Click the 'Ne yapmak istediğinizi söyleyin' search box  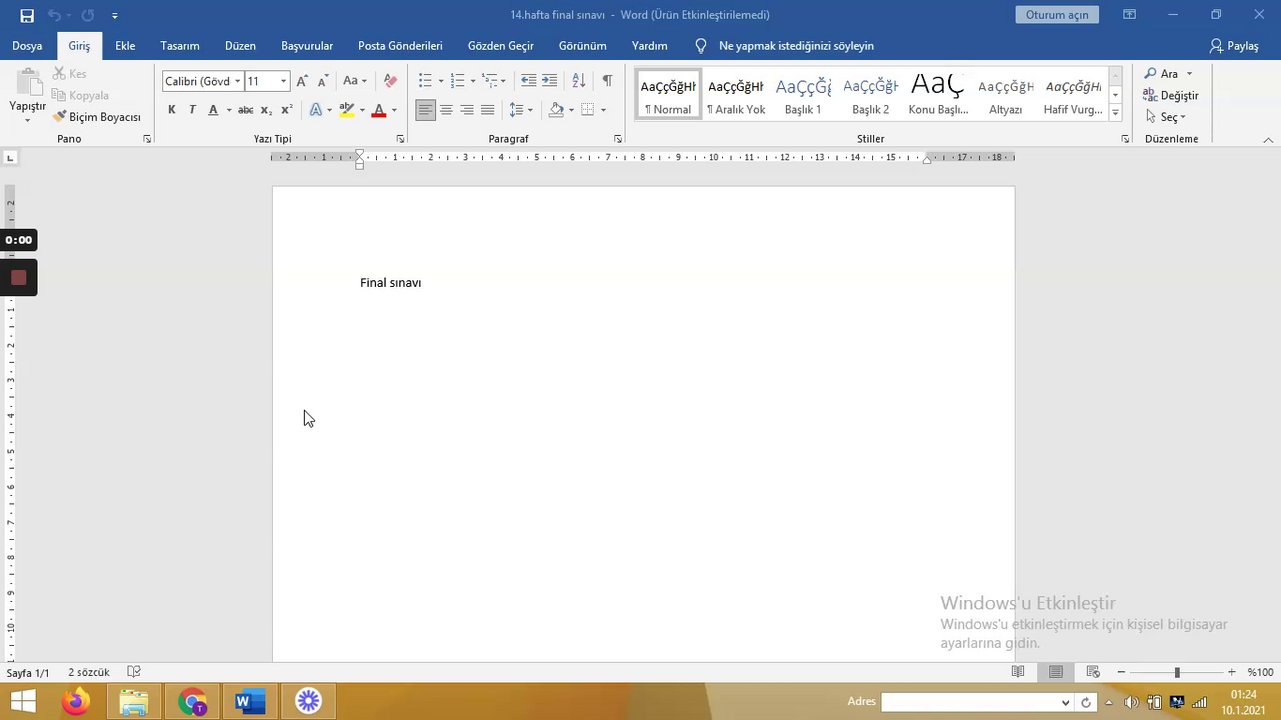pos(796,46)
